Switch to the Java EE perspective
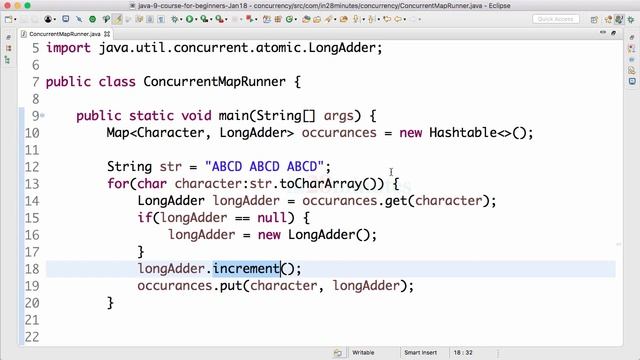This screenshot has height=360, width=640. click(609, 20)
